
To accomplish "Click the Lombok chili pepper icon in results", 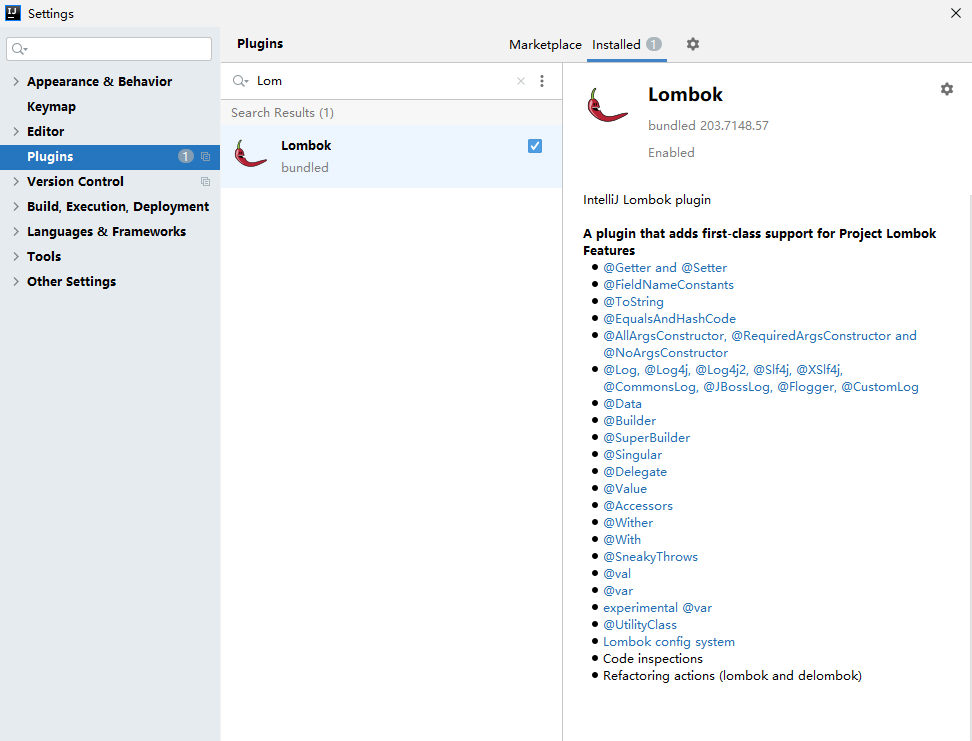I will point(250,154).
